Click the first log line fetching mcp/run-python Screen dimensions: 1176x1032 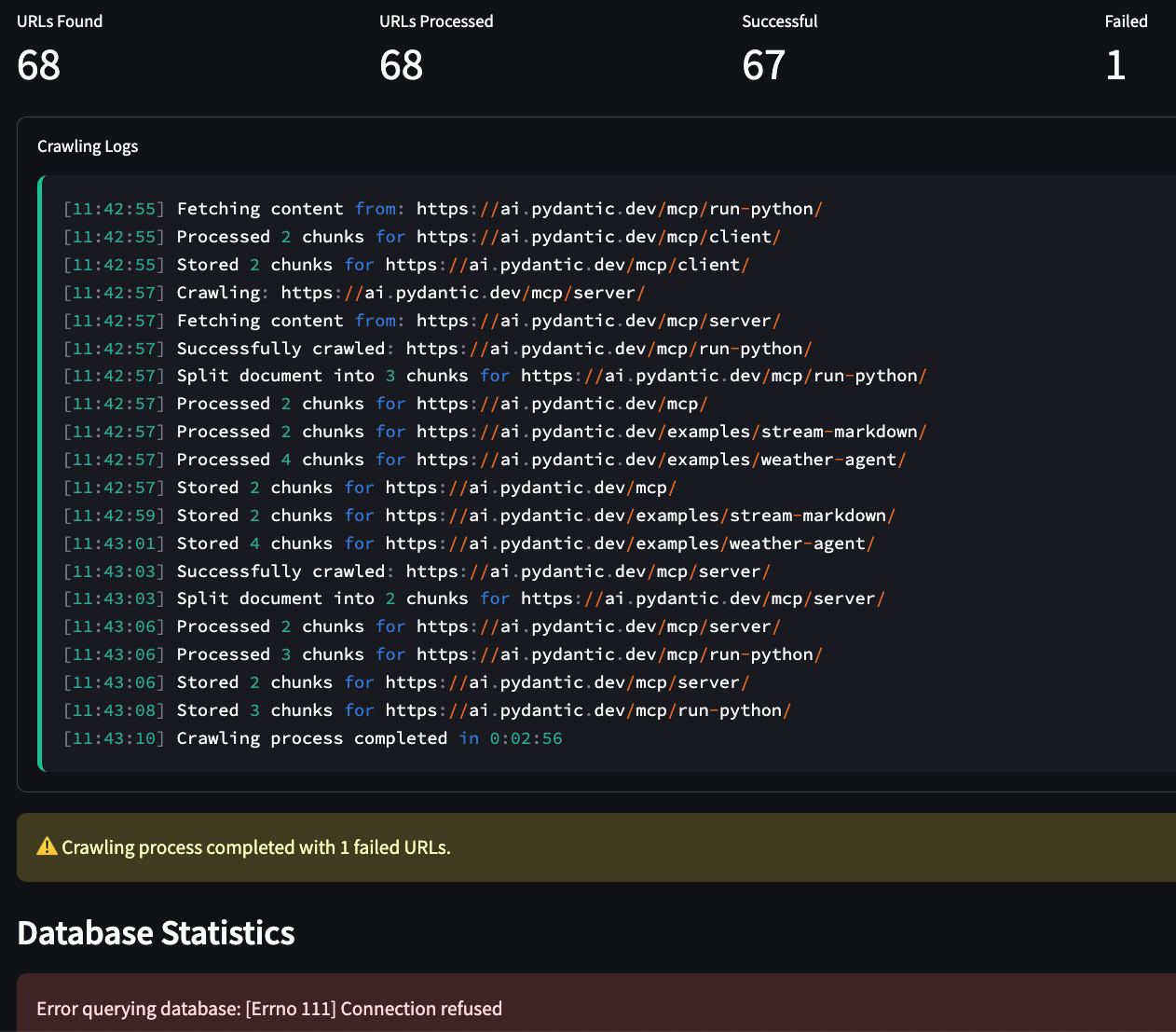click(x=444, y=209)
